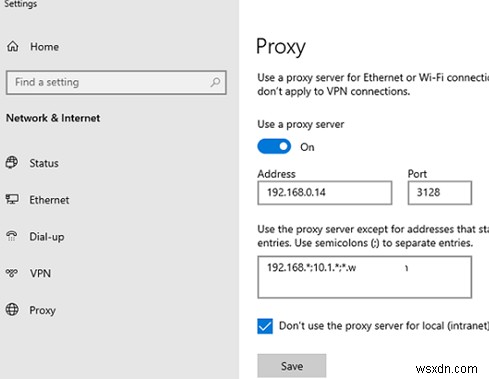Click the proxy Address field 192.168.0.14
489x379 pixels.
pyautogui.click(x=325, y=193)
